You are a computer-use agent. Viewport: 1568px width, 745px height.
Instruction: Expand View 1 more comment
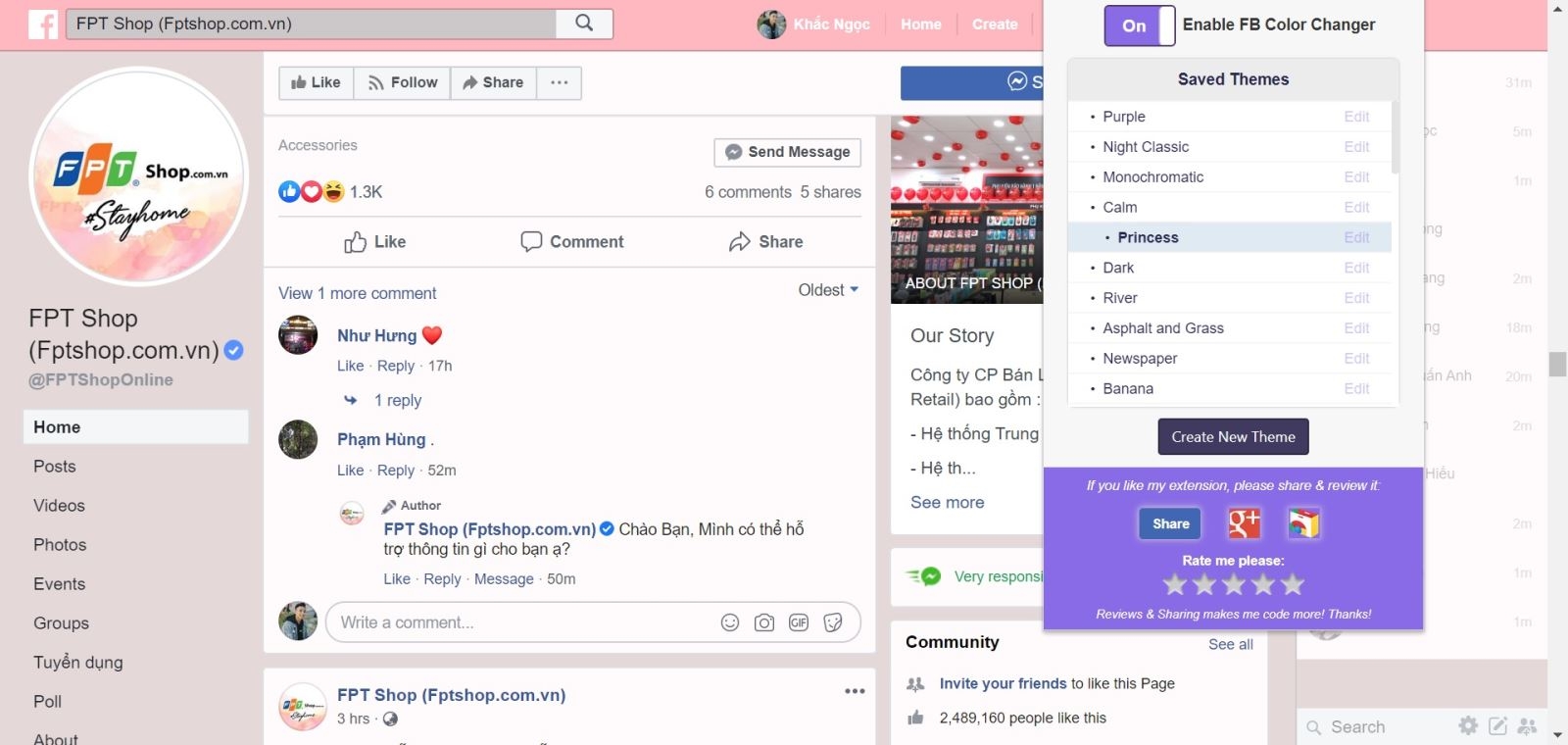(357, 293)
